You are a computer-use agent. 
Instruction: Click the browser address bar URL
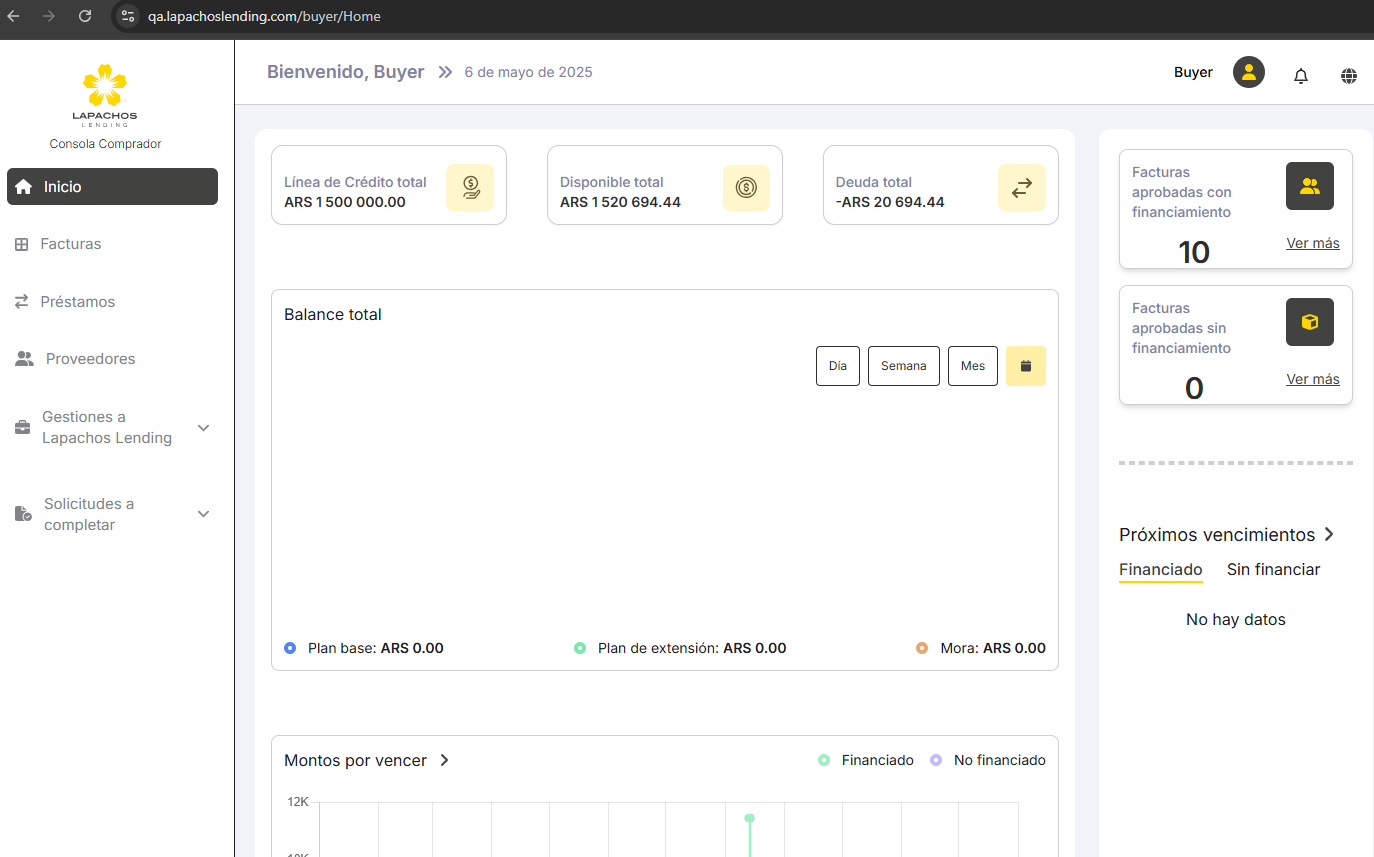(x=264, y=16)
